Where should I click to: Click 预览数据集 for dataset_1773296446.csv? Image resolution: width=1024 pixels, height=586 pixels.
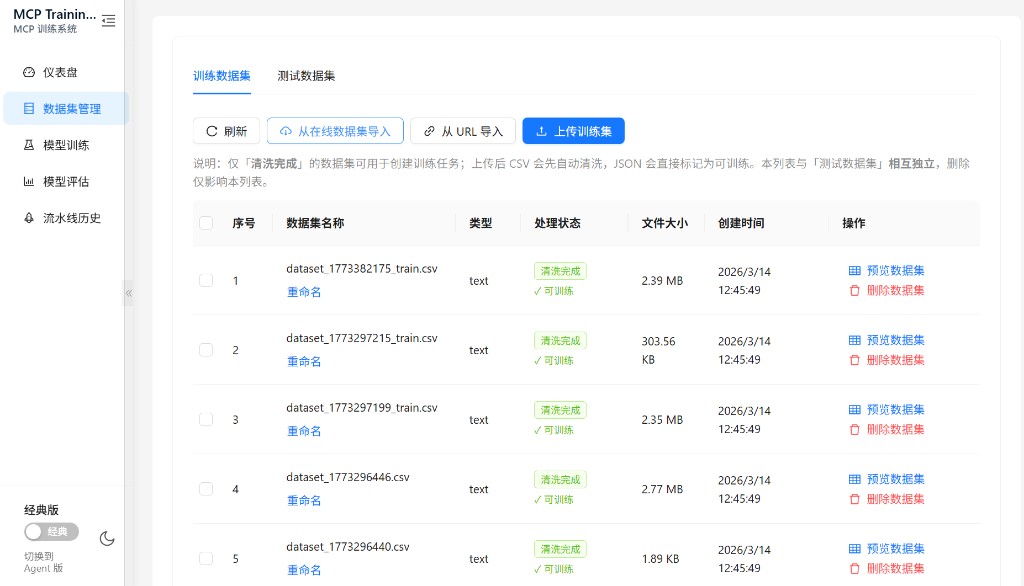point(886,480)
